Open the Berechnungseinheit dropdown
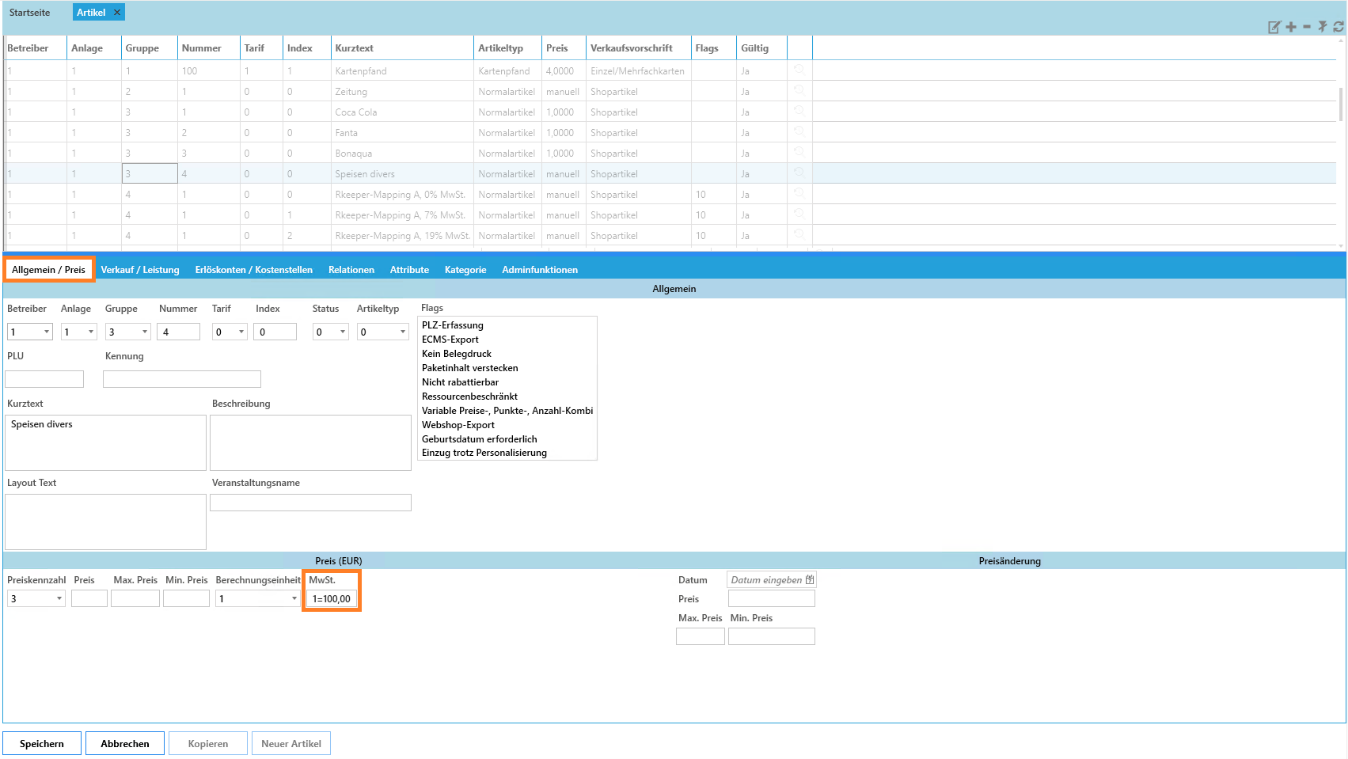 pyautogui.click(x=294, y=599)
